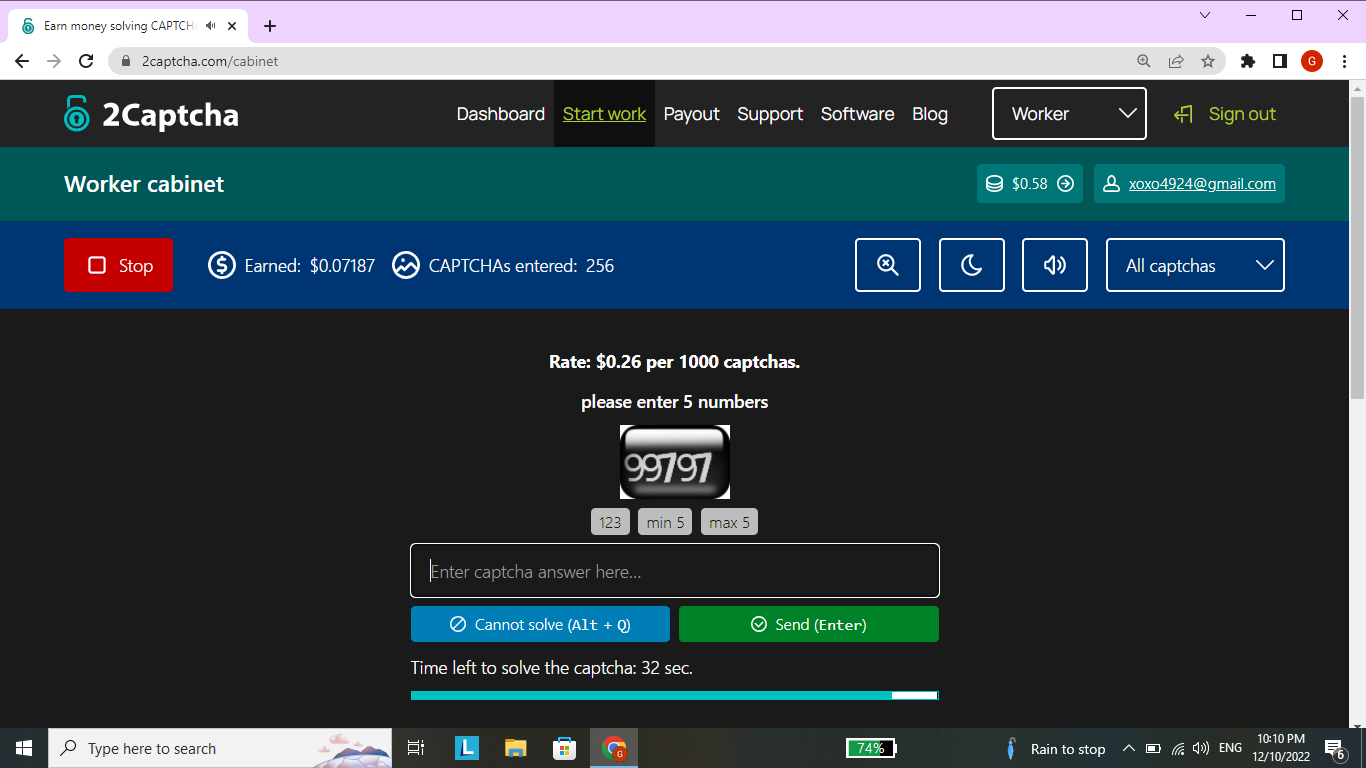
Task: Open File Explorer from the taskbar
Action: click(515, 748)
